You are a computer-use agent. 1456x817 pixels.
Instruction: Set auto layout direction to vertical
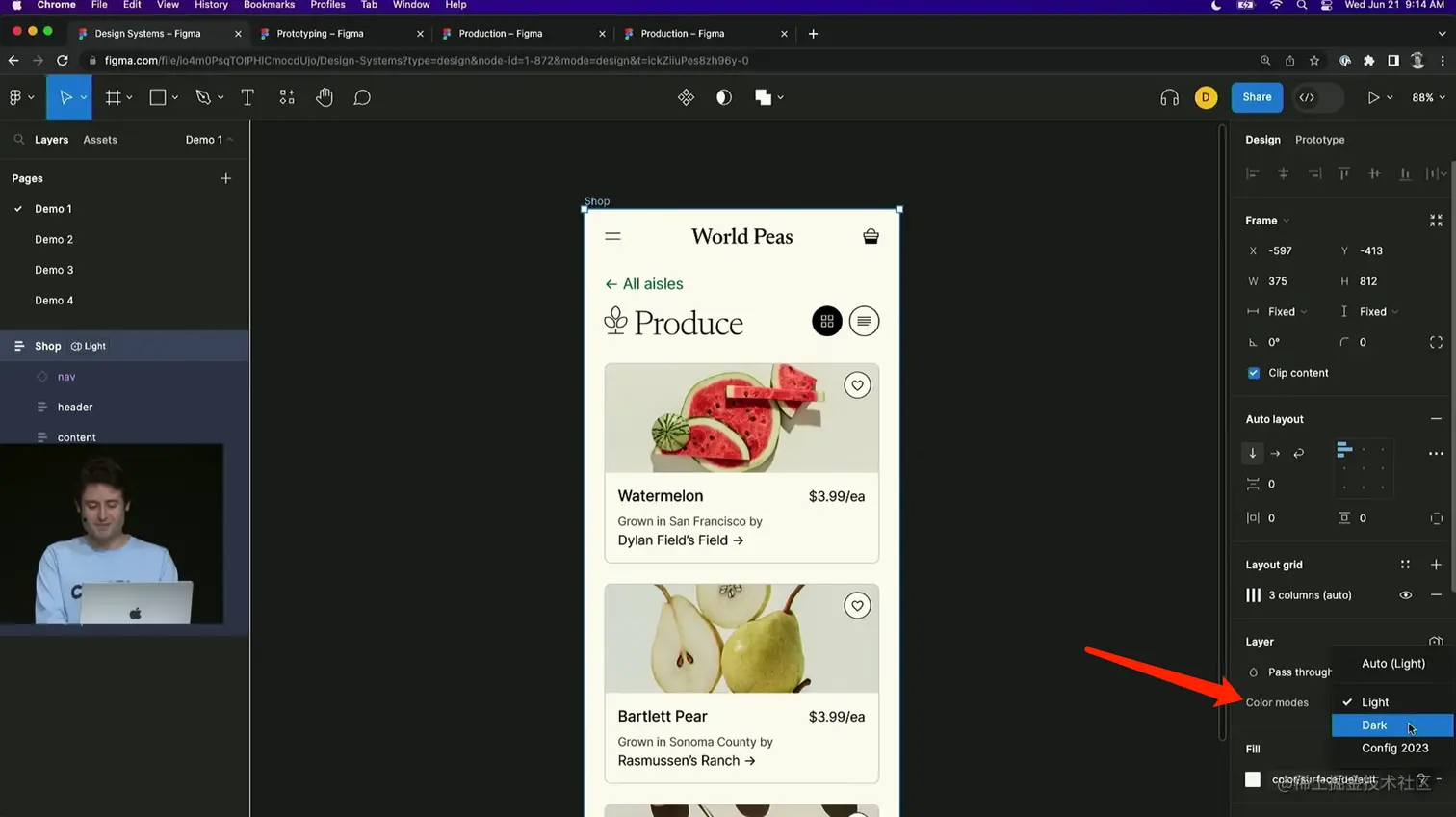pos(1253,453)
